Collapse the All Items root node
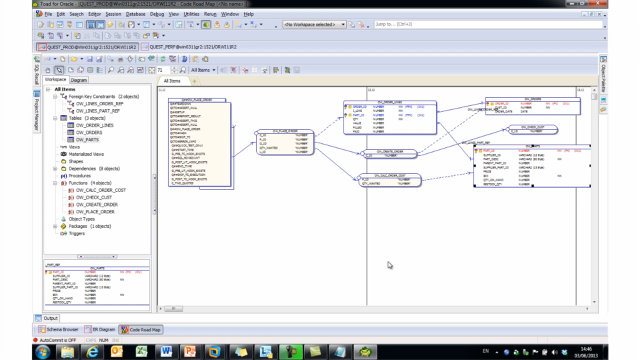640x360 pixels. (x=48, y=89)
